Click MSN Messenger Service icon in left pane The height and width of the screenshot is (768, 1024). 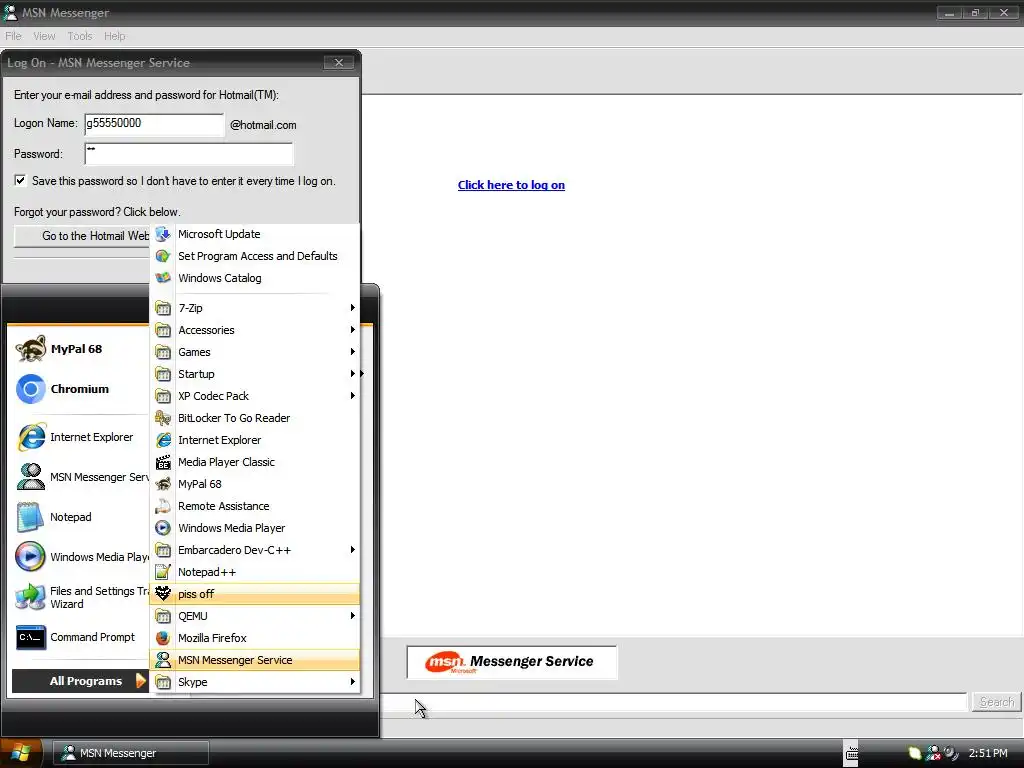click(30, 477)
